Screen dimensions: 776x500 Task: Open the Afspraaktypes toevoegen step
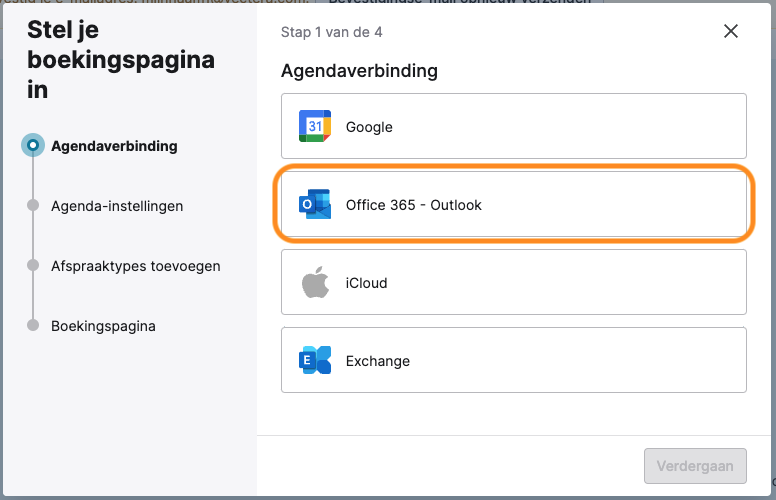[x=136, y=266]
